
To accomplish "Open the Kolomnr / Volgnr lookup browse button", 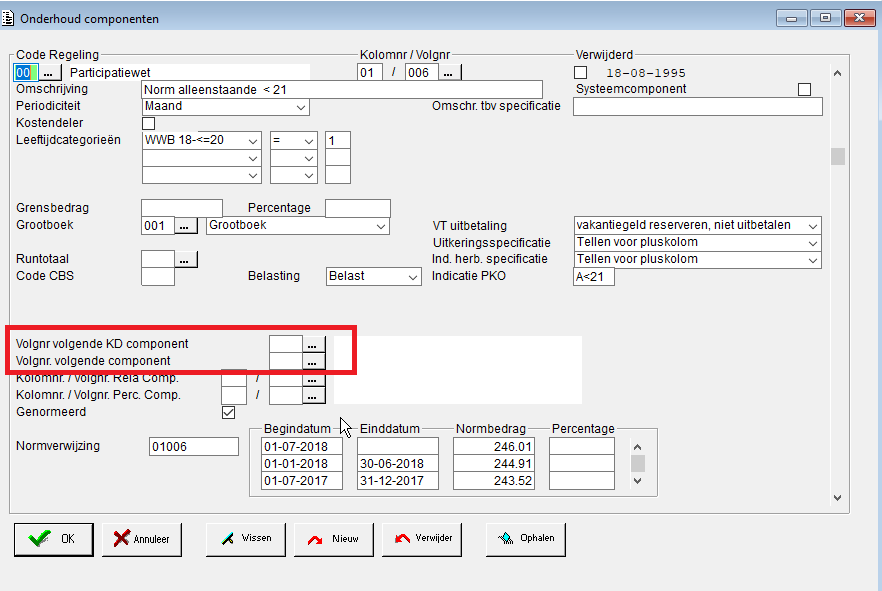I will [449, 73].
